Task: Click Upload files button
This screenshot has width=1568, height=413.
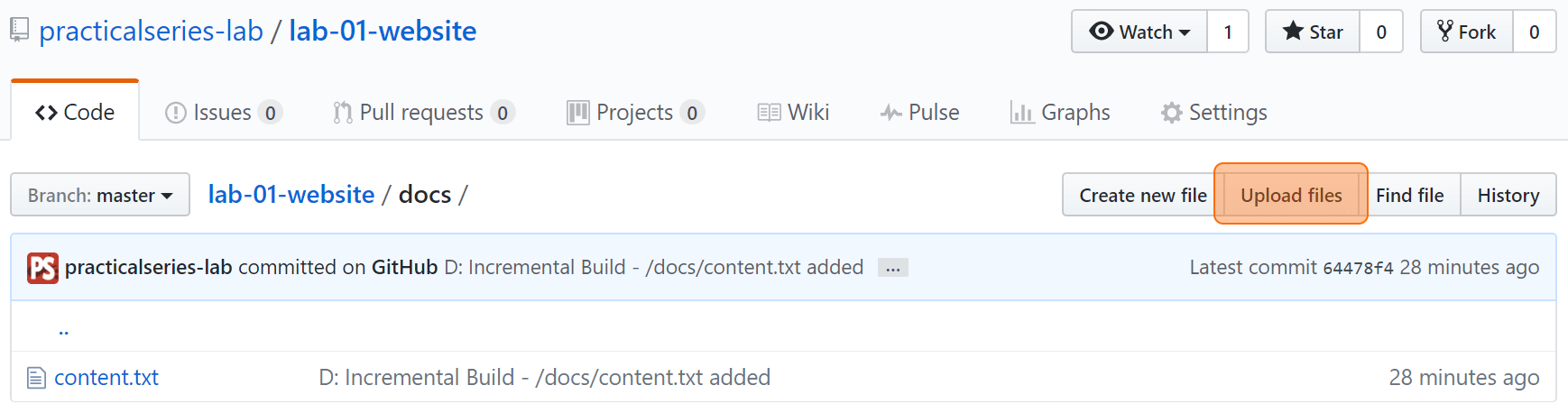Action: click(x=1291, y=195)
